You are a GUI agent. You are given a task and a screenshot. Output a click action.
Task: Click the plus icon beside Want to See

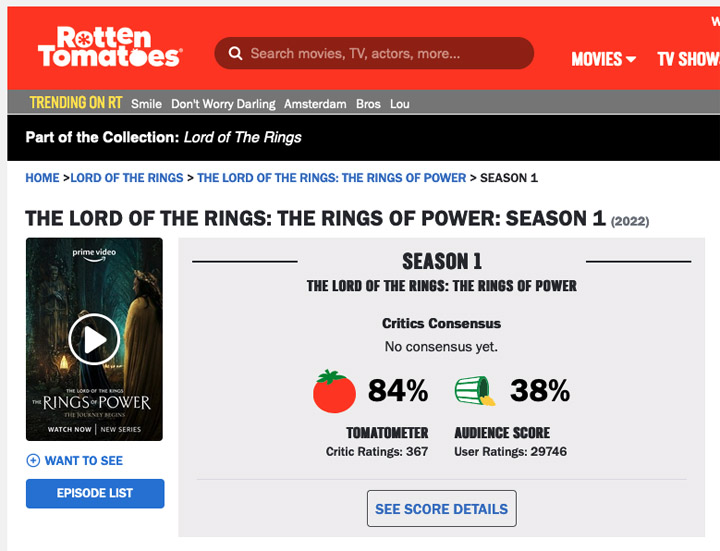[33, 461]
